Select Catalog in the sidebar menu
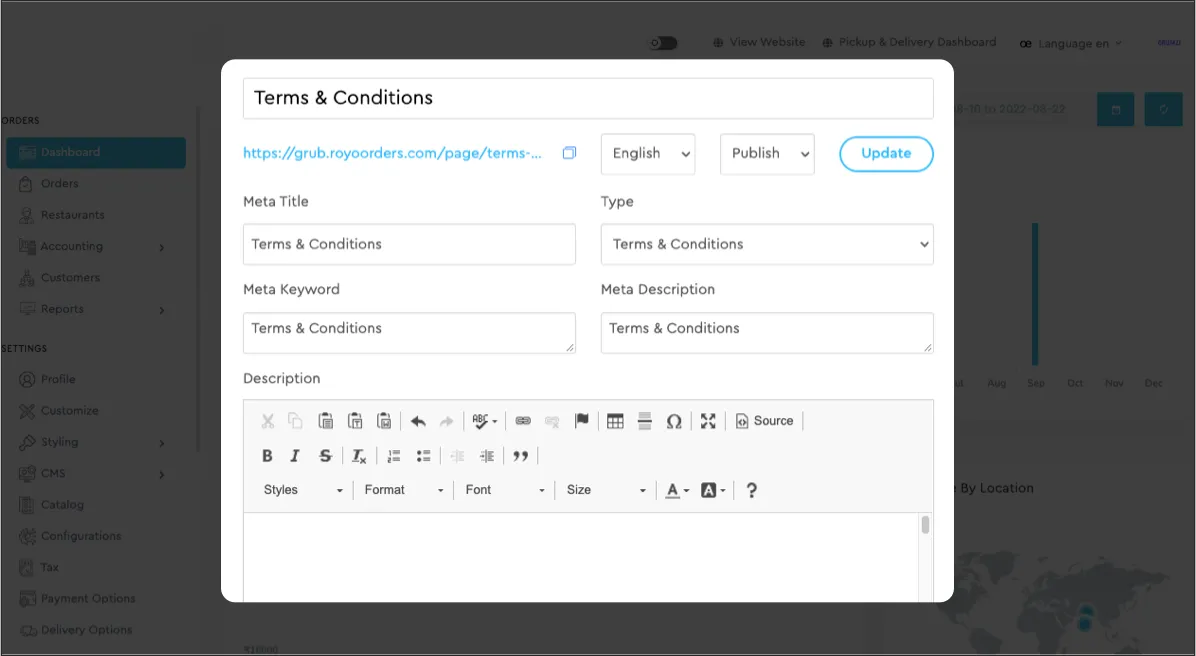 (x=62, y=505)
